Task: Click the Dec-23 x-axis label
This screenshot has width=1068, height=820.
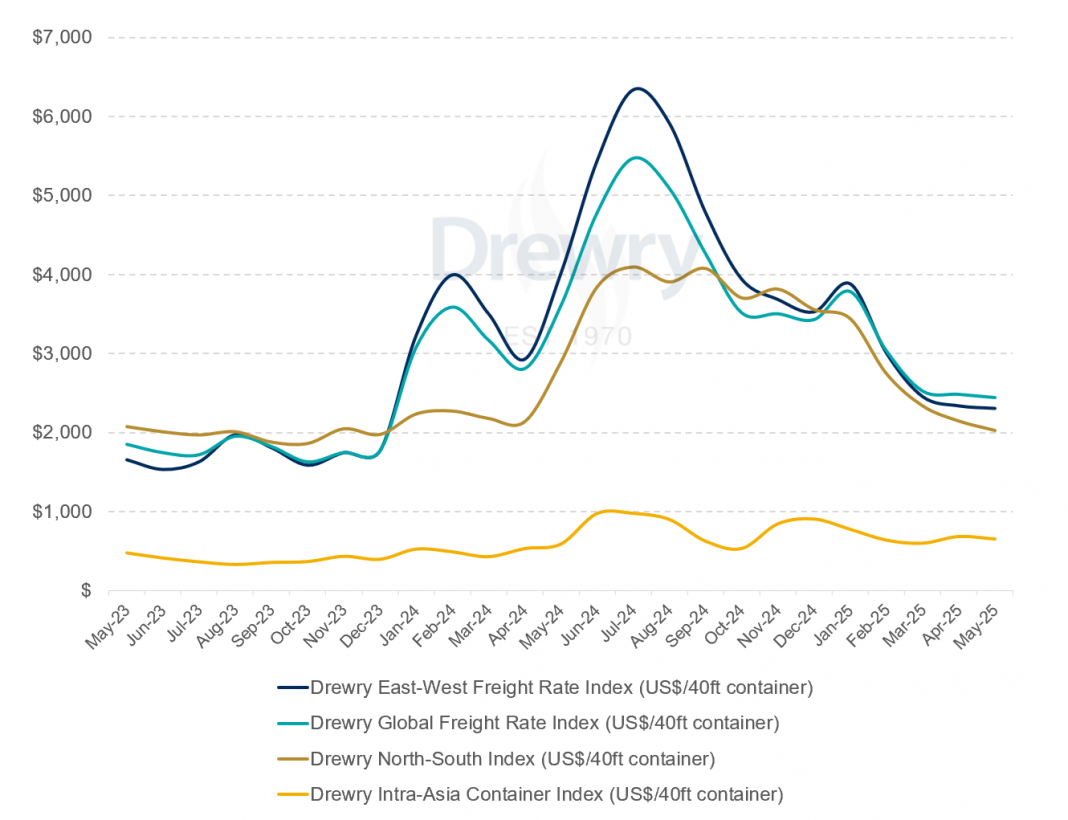Action: (362, 627)
